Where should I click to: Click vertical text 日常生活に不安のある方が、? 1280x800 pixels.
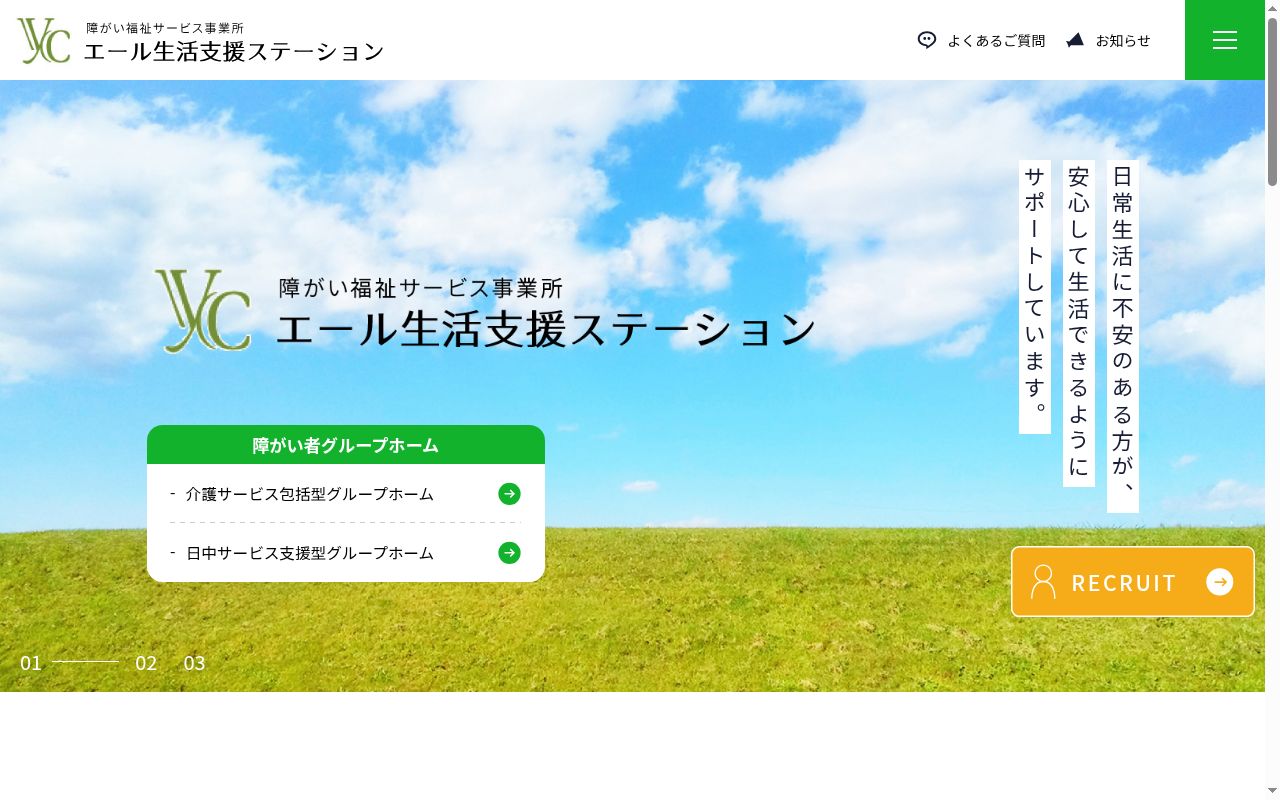pyautogui.click(x=1123, y=336)
